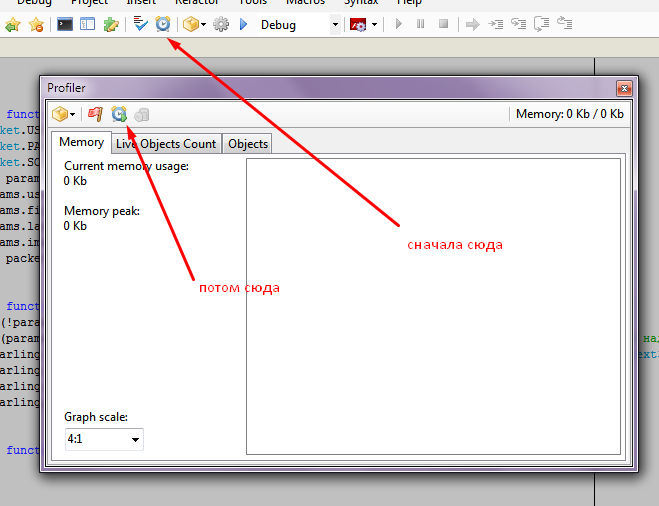The height and width of the screenshot is (506, 659).
Task: Open the command prompt toolbar icon
Action: coord(65,24)
